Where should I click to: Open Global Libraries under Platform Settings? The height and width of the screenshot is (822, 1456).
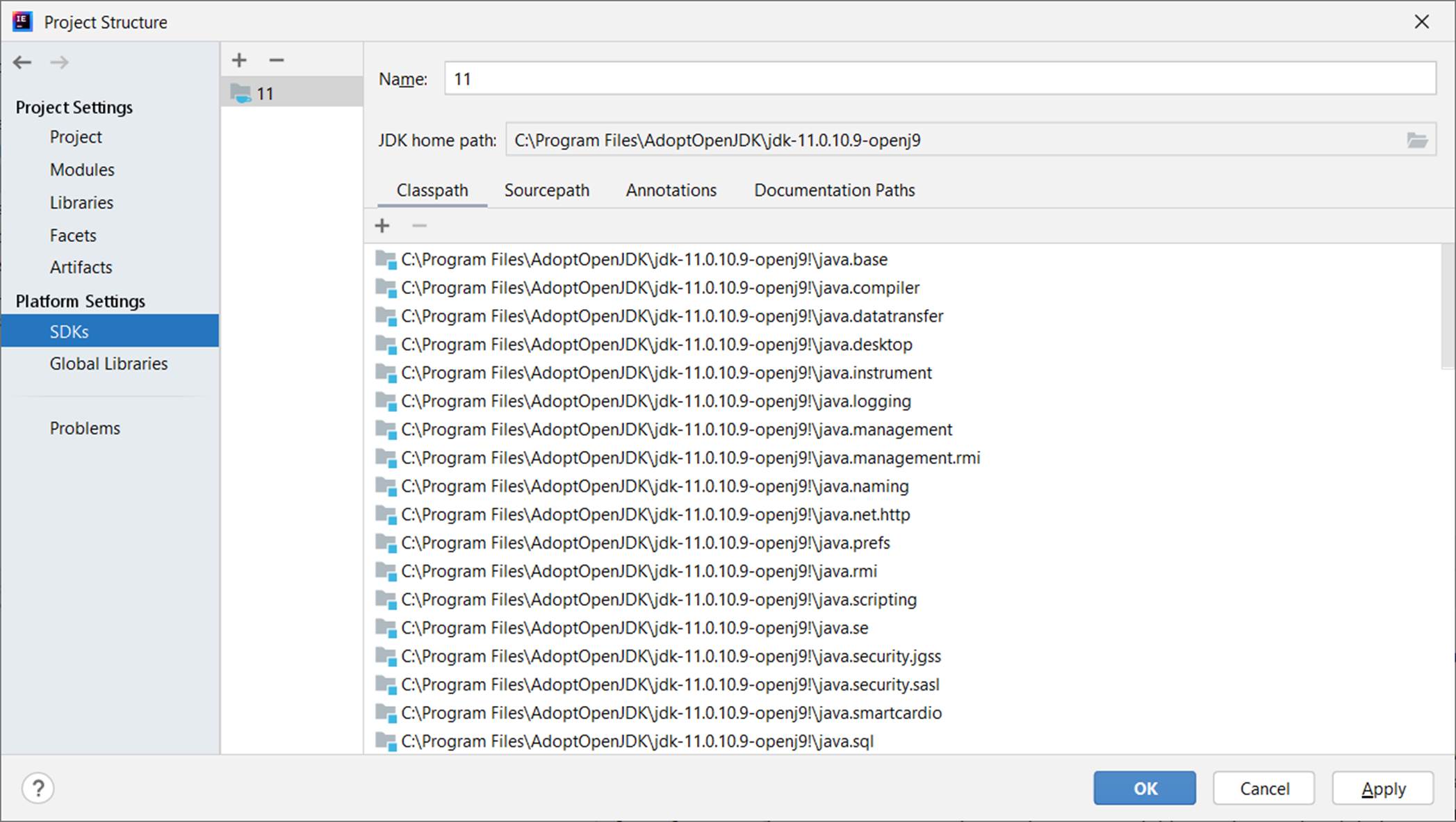coord(108,363)
